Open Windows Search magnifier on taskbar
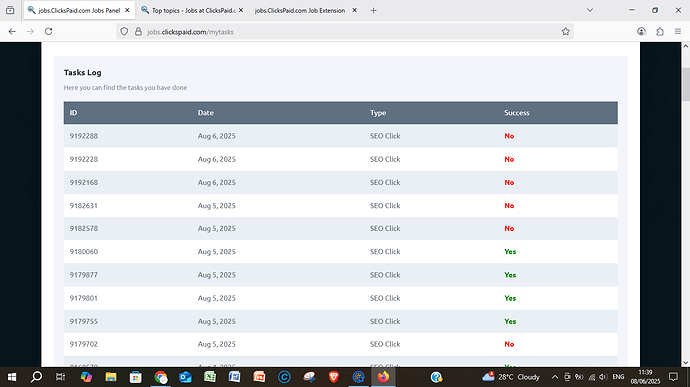The width and height of the screenshot is (690, 387). point(37,377)
